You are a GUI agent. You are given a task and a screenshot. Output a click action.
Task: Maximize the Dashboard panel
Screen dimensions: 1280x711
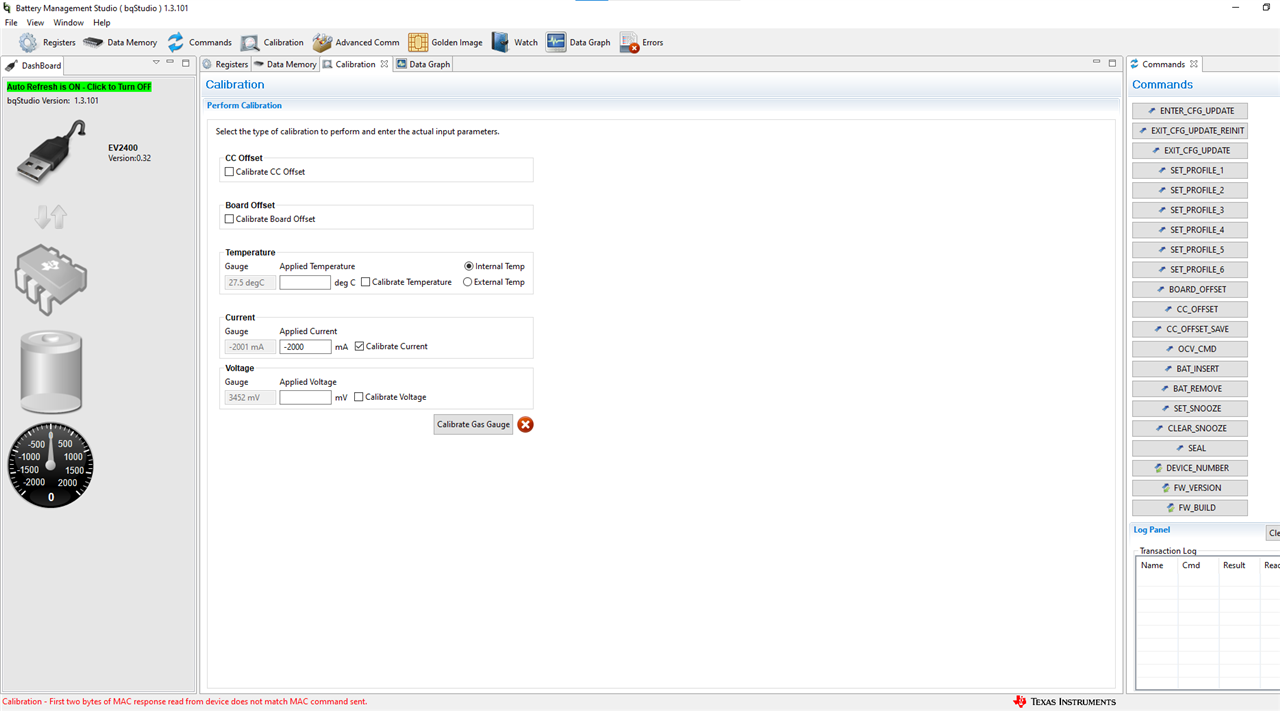pos(186,62)
